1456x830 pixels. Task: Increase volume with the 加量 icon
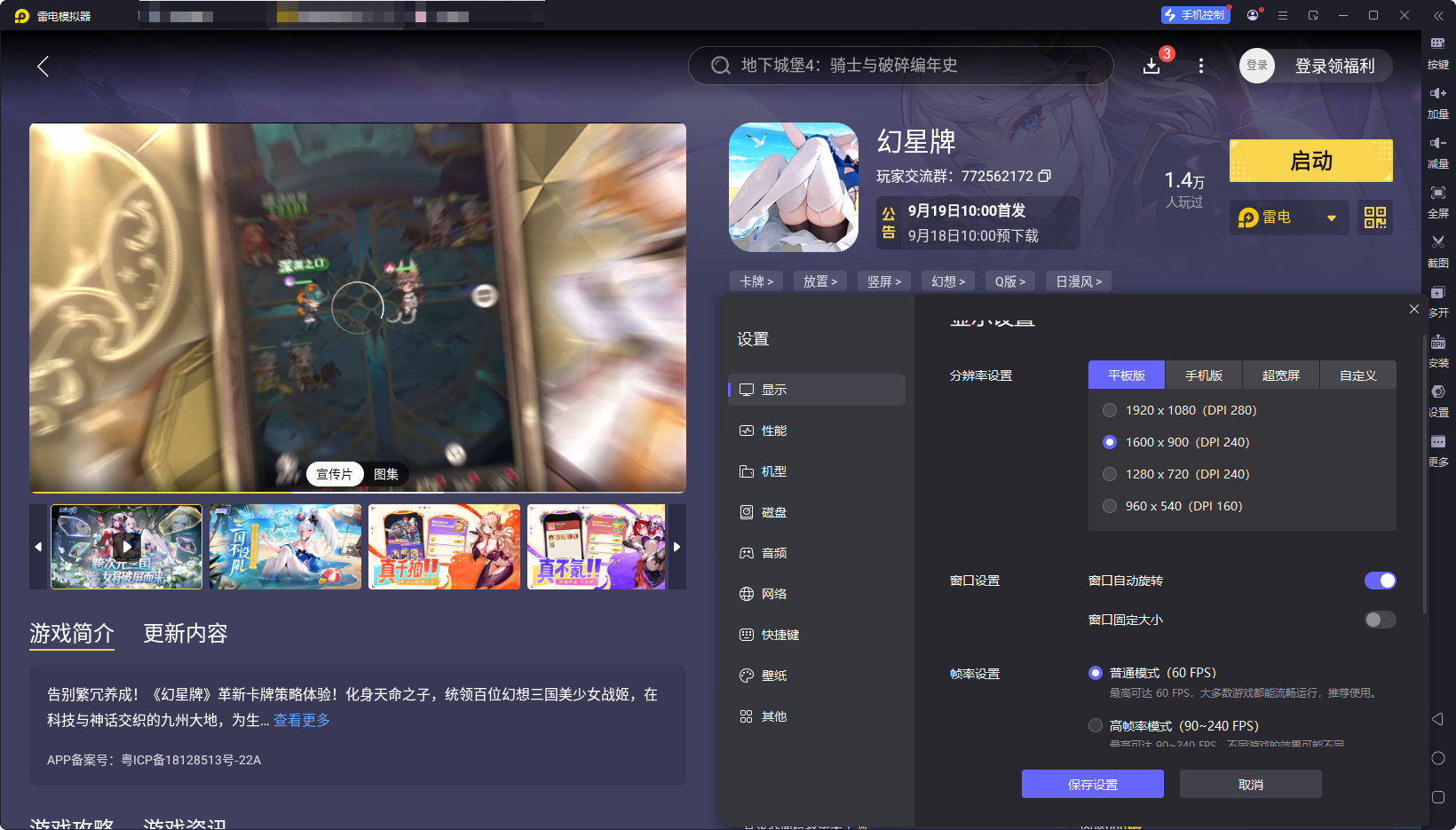[x=1438, y=102]
